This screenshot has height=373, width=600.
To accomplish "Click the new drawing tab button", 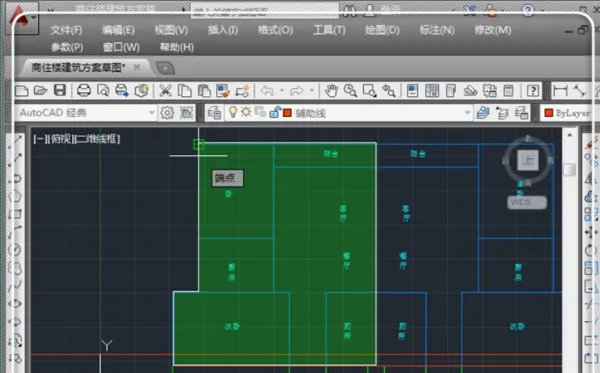I will pos(165,68).
